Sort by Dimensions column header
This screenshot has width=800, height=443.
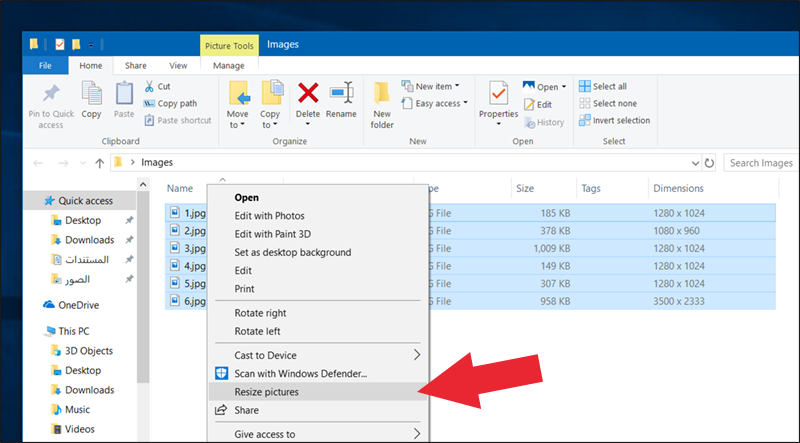679,189
